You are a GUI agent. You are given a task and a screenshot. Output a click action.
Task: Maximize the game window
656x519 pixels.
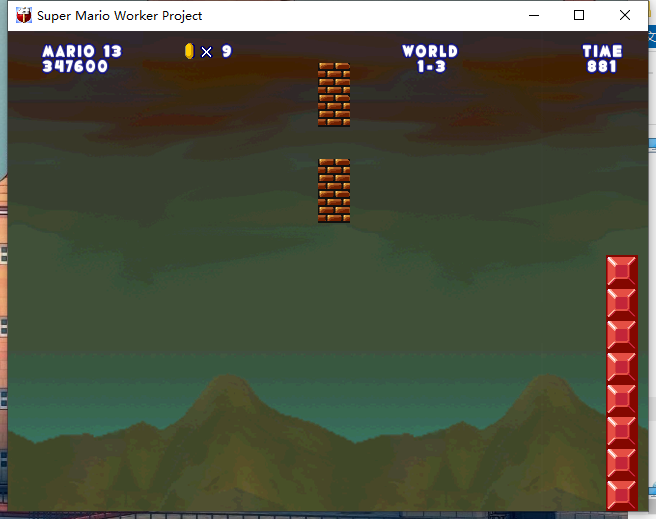tap(579, 15)
